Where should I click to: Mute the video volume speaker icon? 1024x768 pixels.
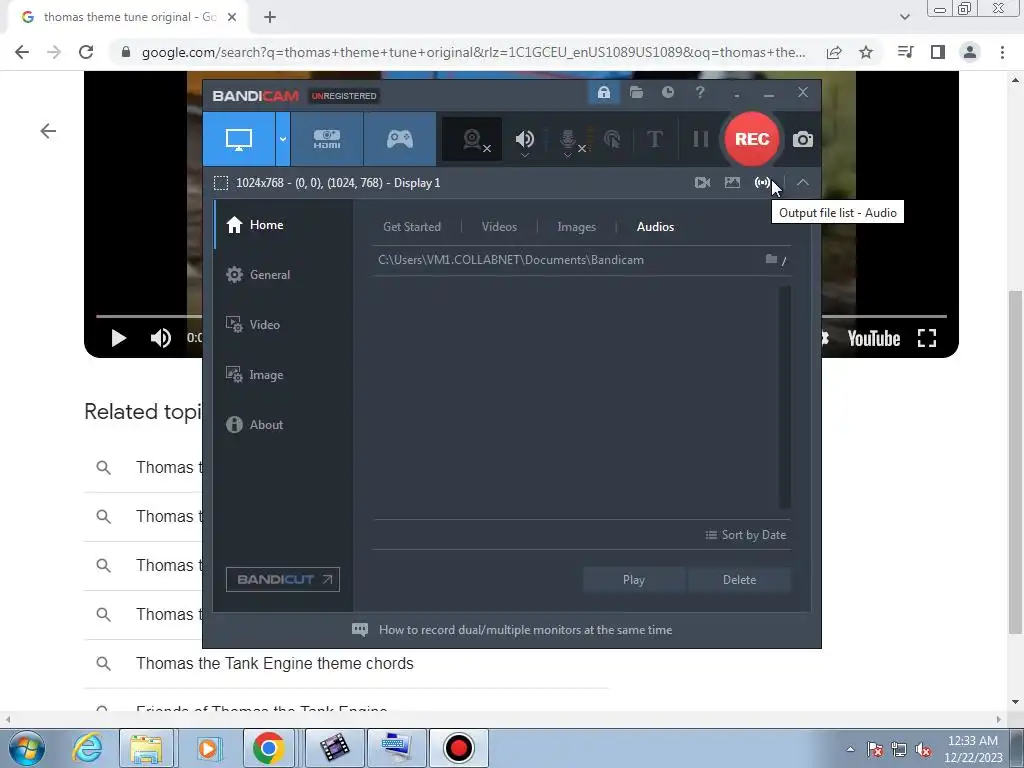click(161, 338)
